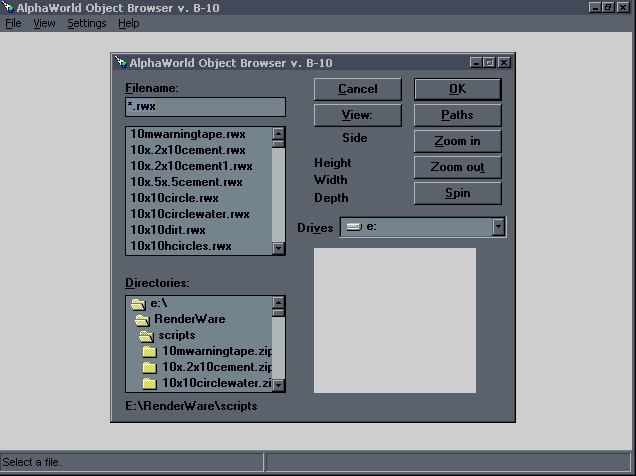The image size is (636, 476).
Task: Click the e: drive icon in Drives box
Action: pyautogui.click(x=354, y=227)
